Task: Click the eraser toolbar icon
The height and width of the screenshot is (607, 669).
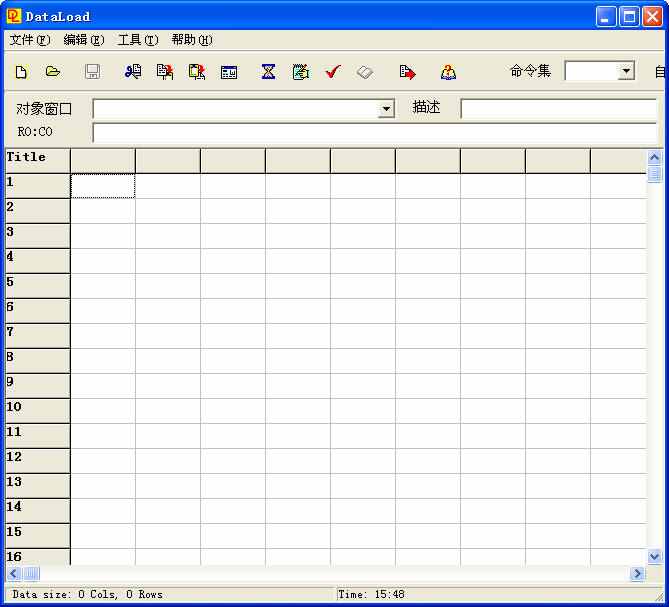Action: [365, 72]
